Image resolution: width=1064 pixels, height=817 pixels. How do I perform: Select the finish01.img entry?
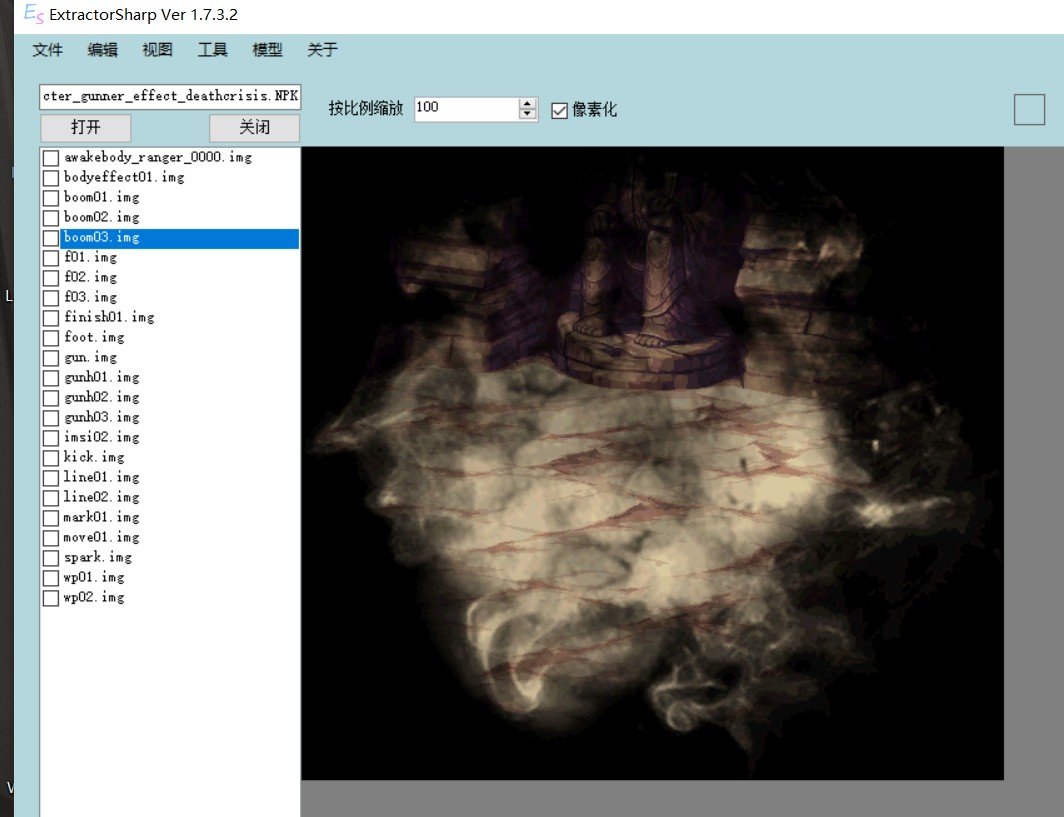click(x=109, y=318)
